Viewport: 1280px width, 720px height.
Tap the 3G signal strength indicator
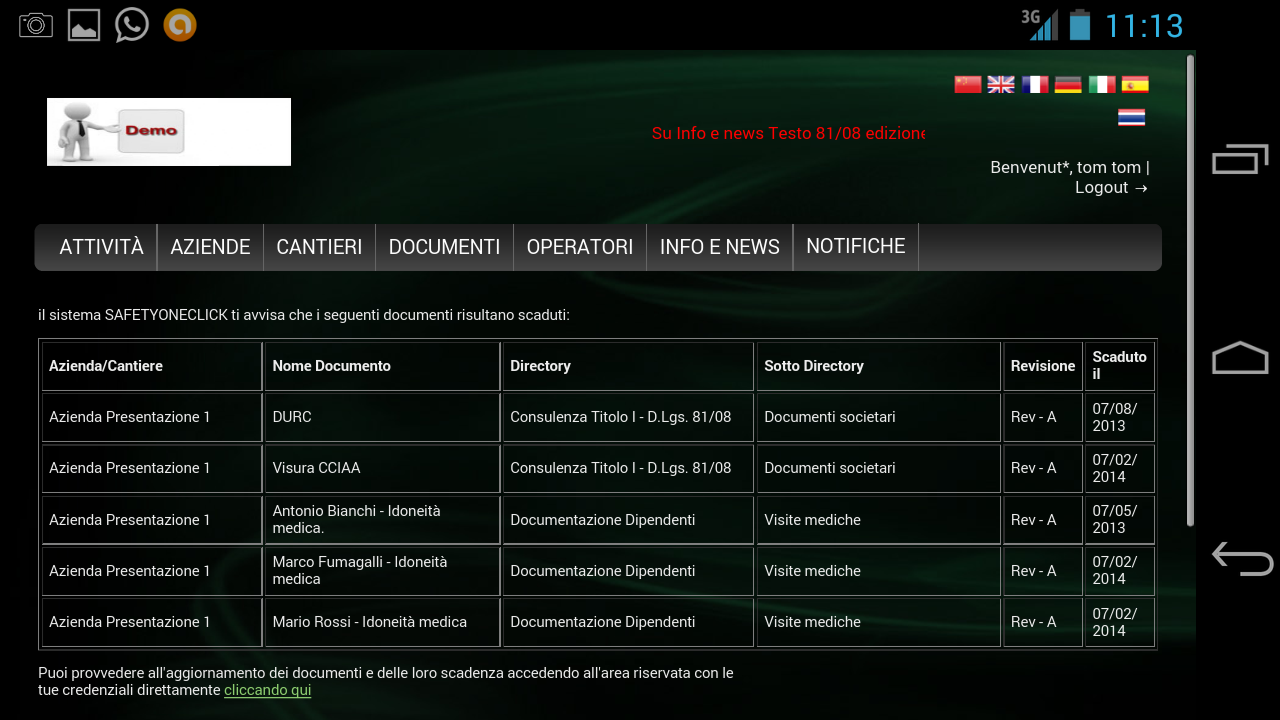point(1039,25)
